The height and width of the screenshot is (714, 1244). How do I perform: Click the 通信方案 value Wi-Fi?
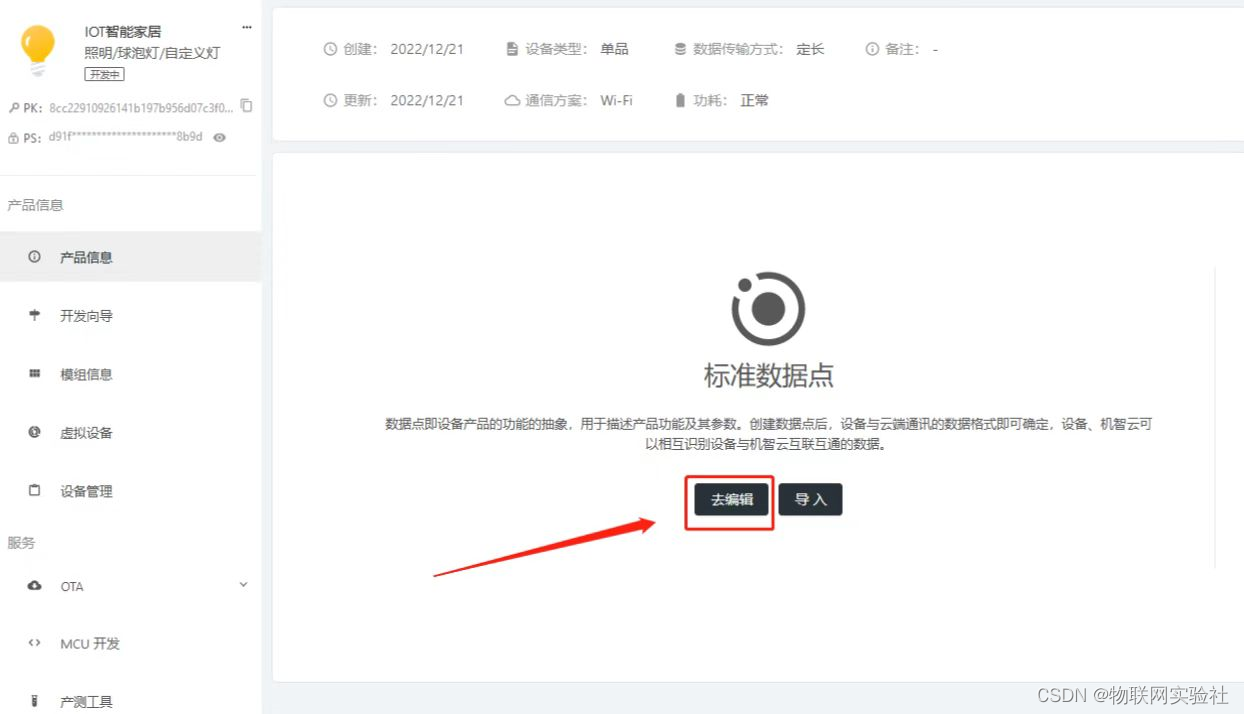[616, 100]
